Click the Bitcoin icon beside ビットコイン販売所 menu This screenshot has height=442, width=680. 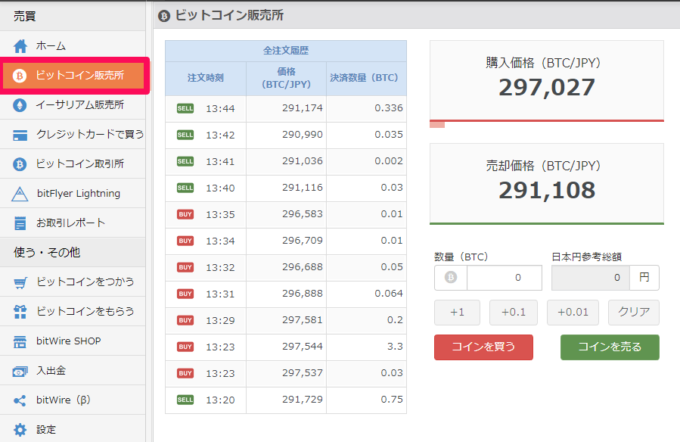(x=19, y=76)
